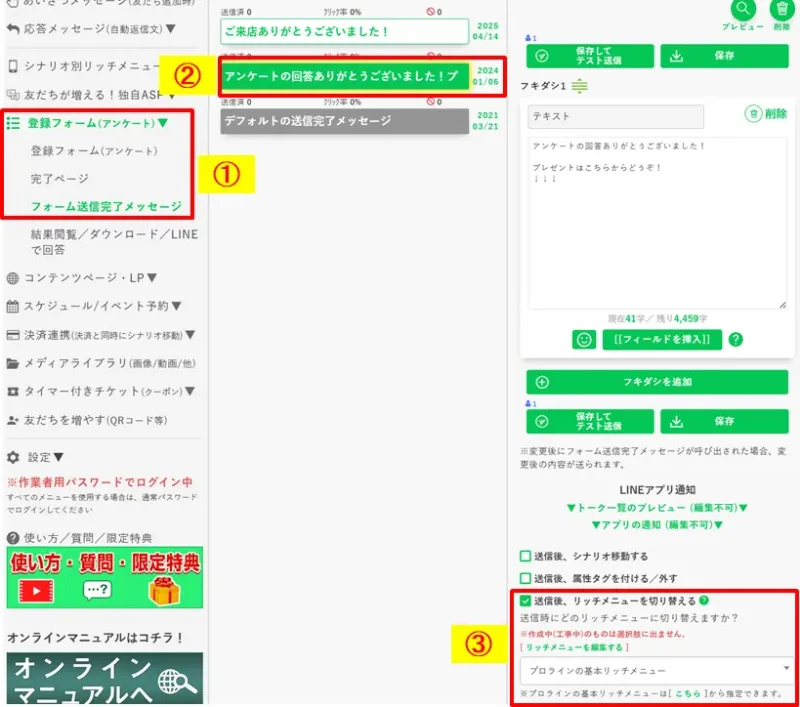Click the phone icon beside シナリオ別リッチメニュー
The width and height of the screenshot is (800, 707).
point(11,69)
